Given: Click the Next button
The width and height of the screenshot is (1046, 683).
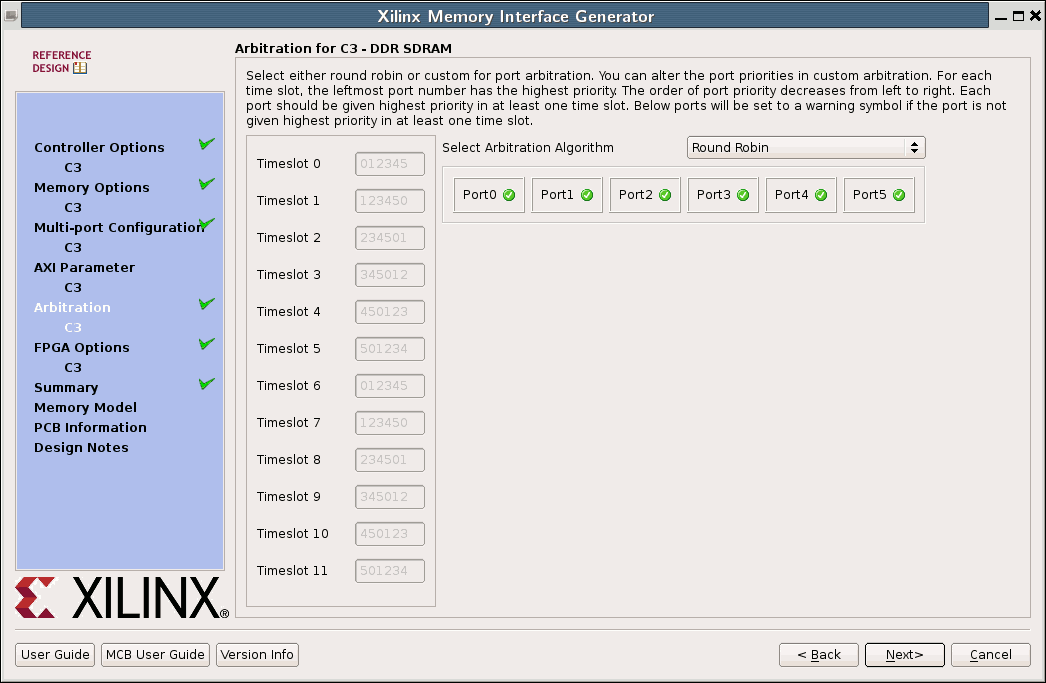Looking at the screenshot, I should (904, 655).
